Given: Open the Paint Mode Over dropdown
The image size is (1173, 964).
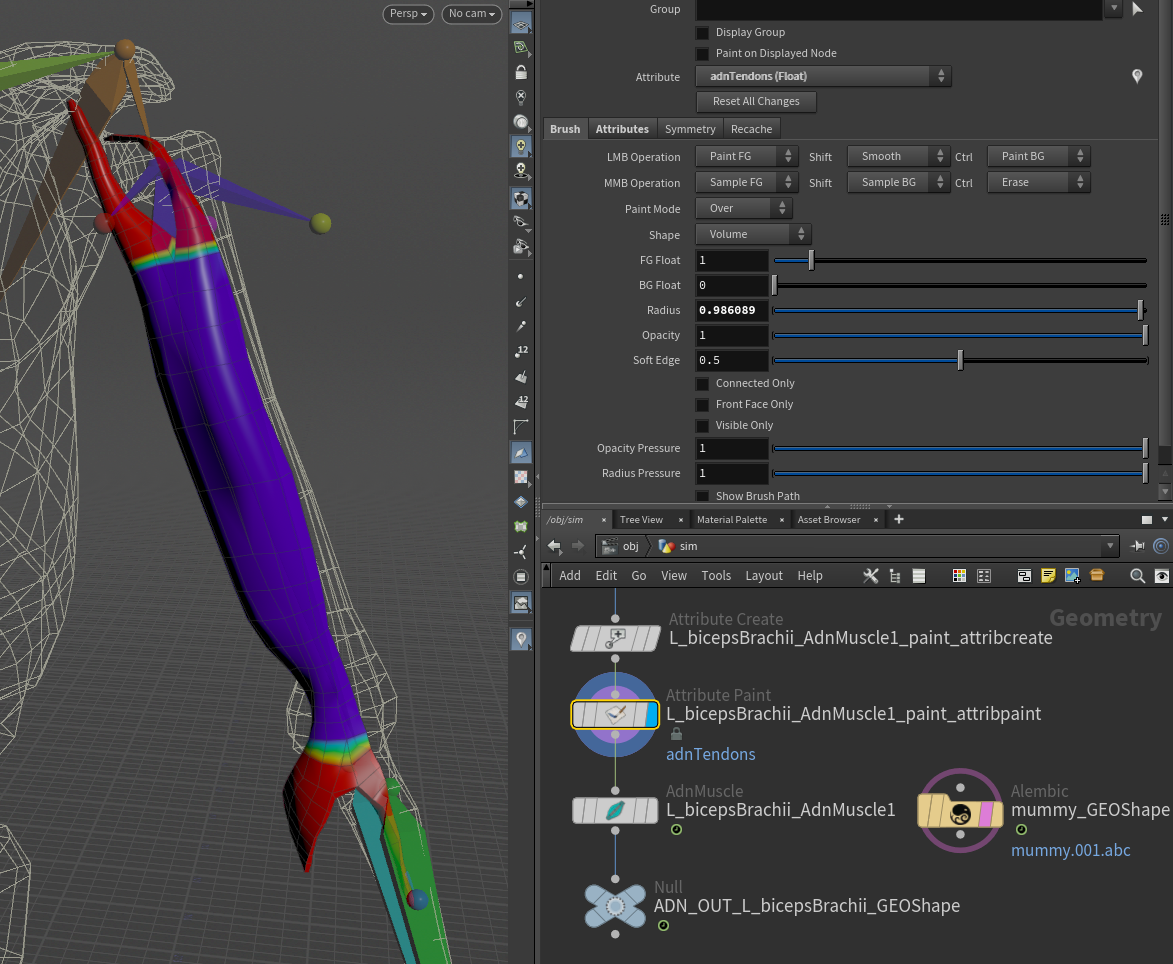Looking at the screenshot, I should tap(744, 209).
